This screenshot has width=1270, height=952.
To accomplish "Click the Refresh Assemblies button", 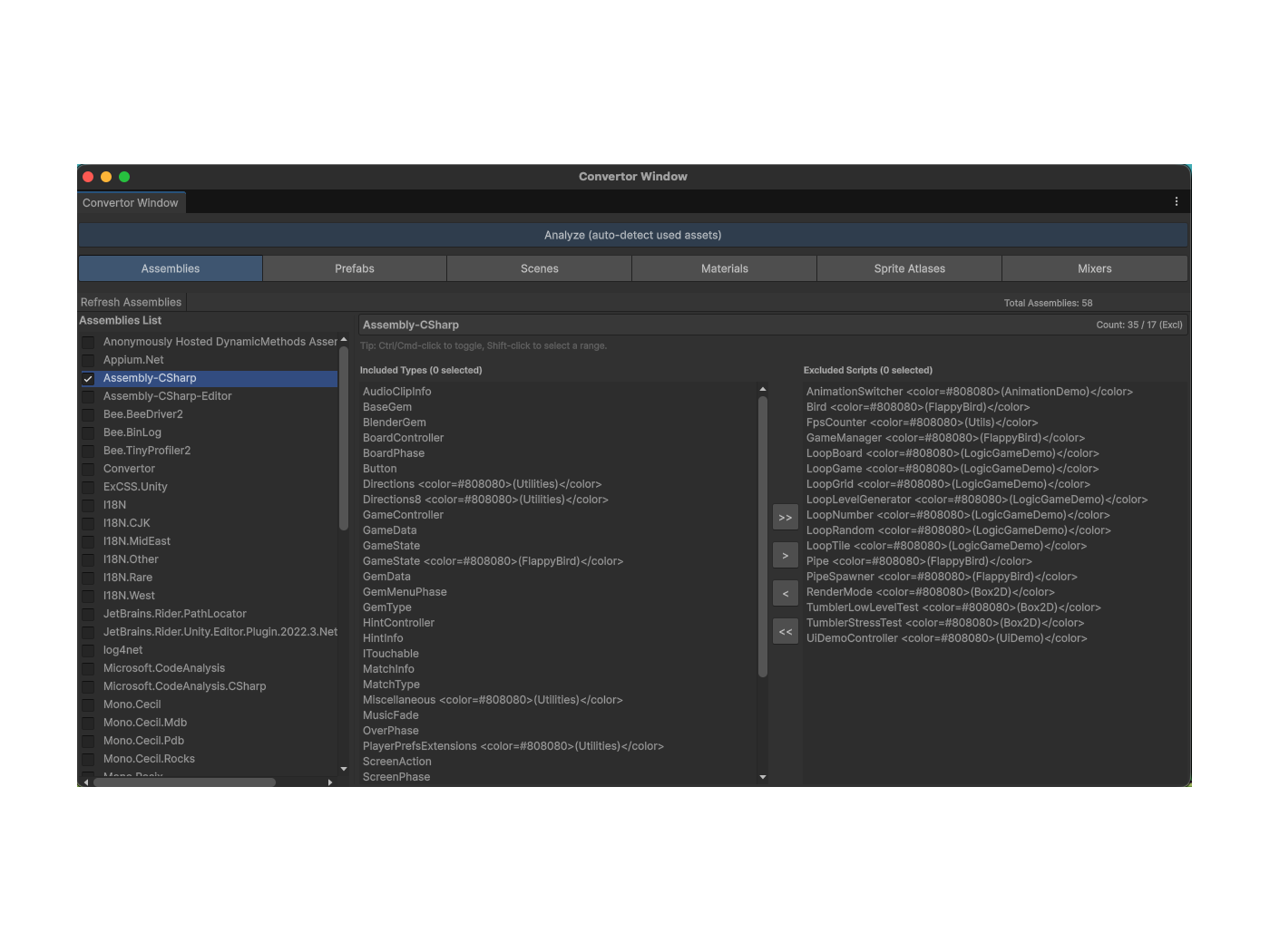I will tap(132, 302).
